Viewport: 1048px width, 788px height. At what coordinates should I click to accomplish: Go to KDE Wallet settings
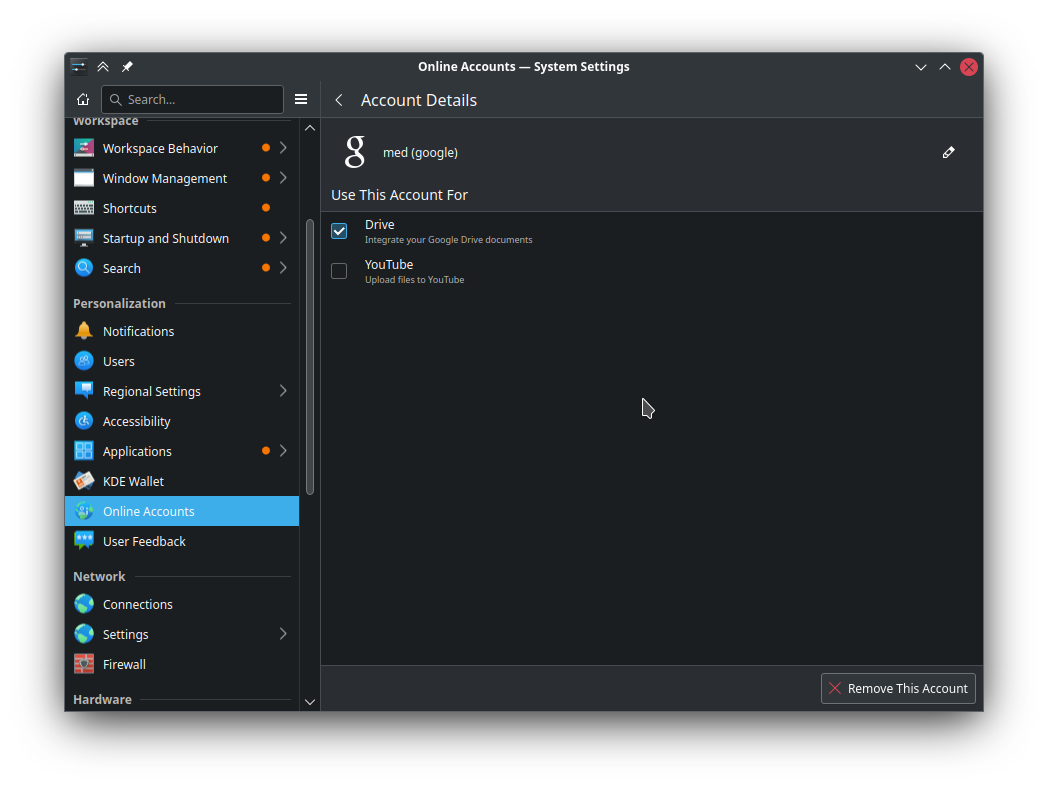pyautogui.click(x=182, y=481)
